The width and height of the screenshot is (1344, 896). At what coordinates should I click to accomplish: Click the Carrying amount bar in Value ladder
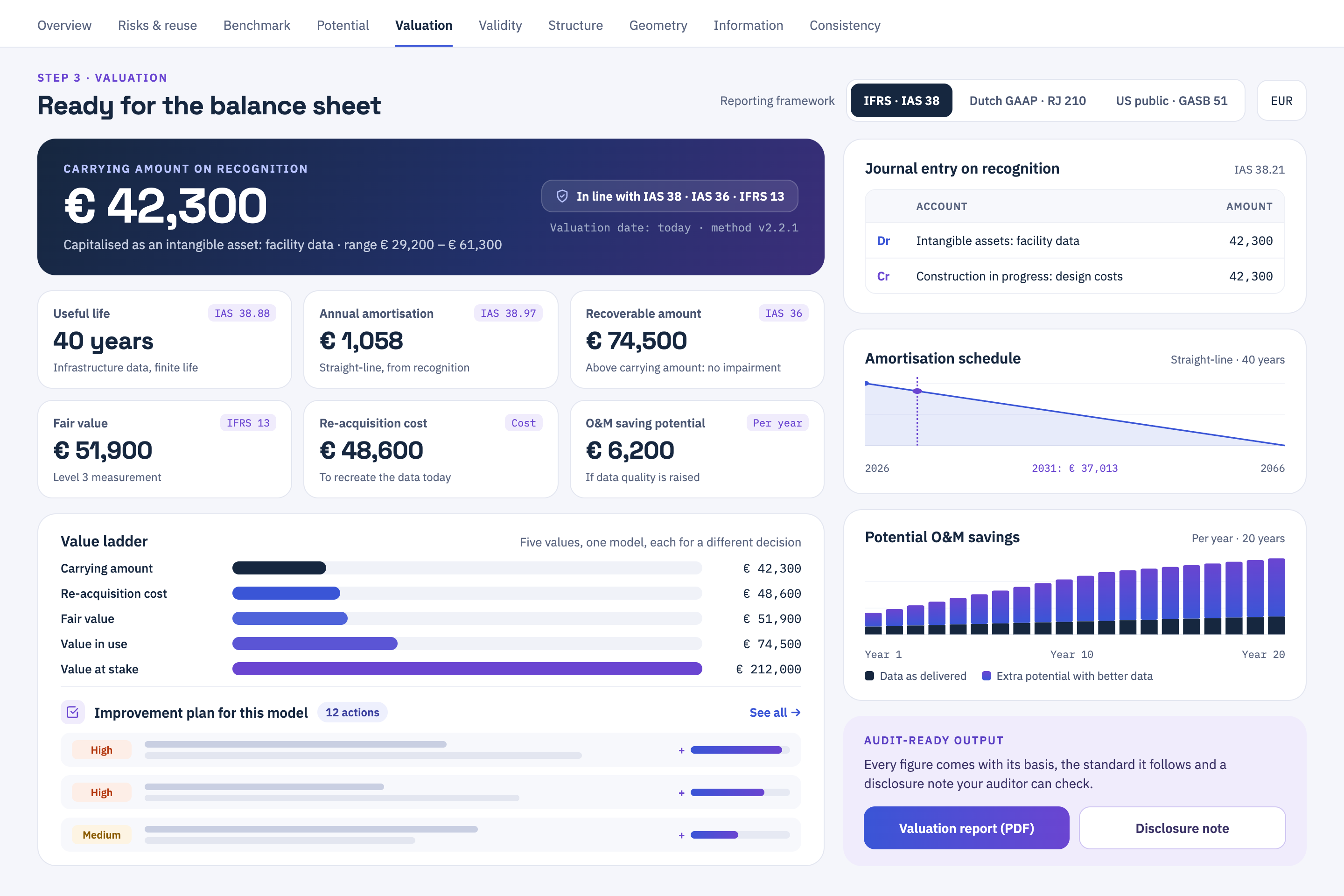click(279, 568)
